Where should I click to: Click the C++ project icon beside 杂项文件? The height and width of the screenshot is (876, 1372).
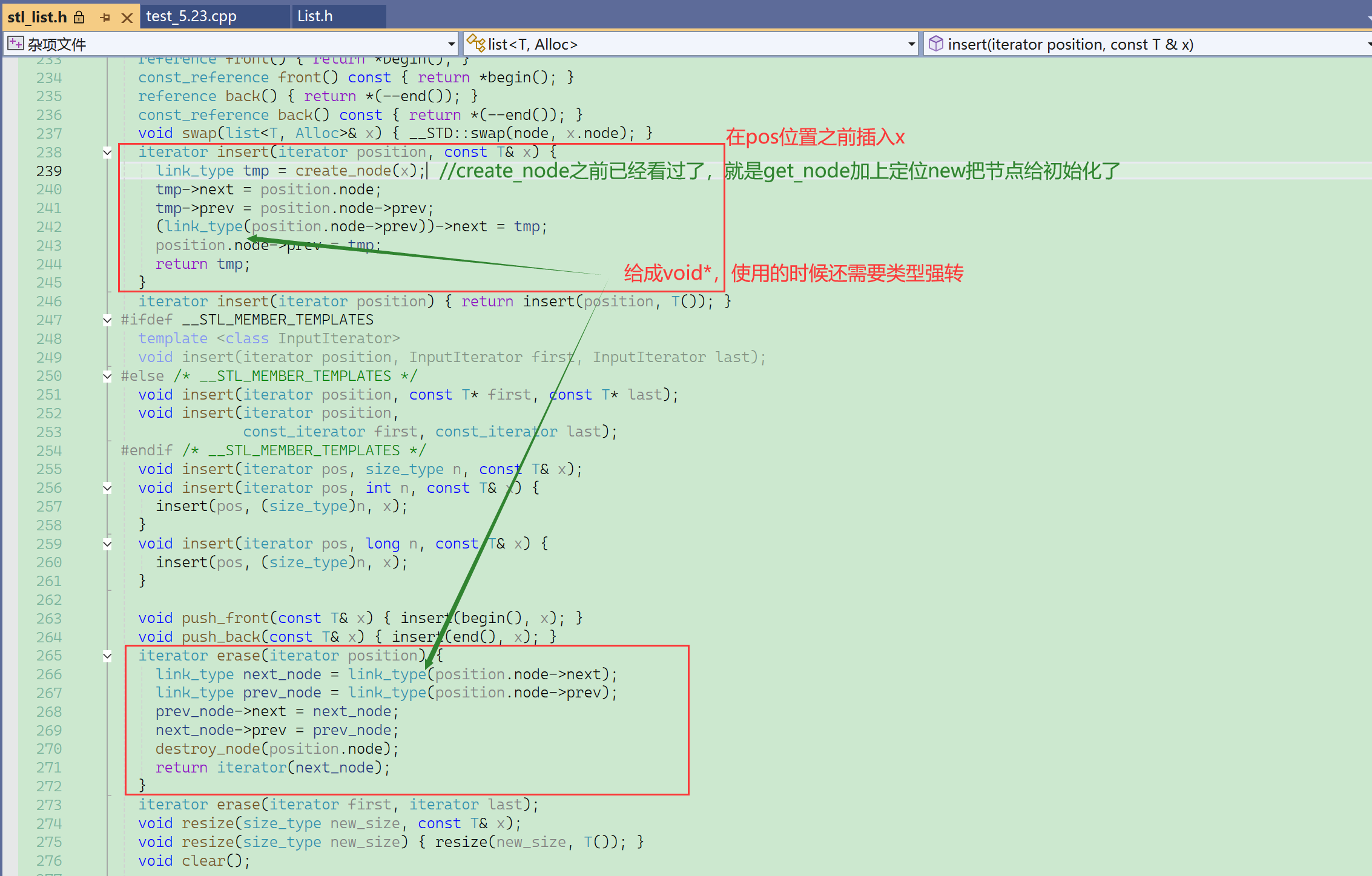tap(15, 44)
